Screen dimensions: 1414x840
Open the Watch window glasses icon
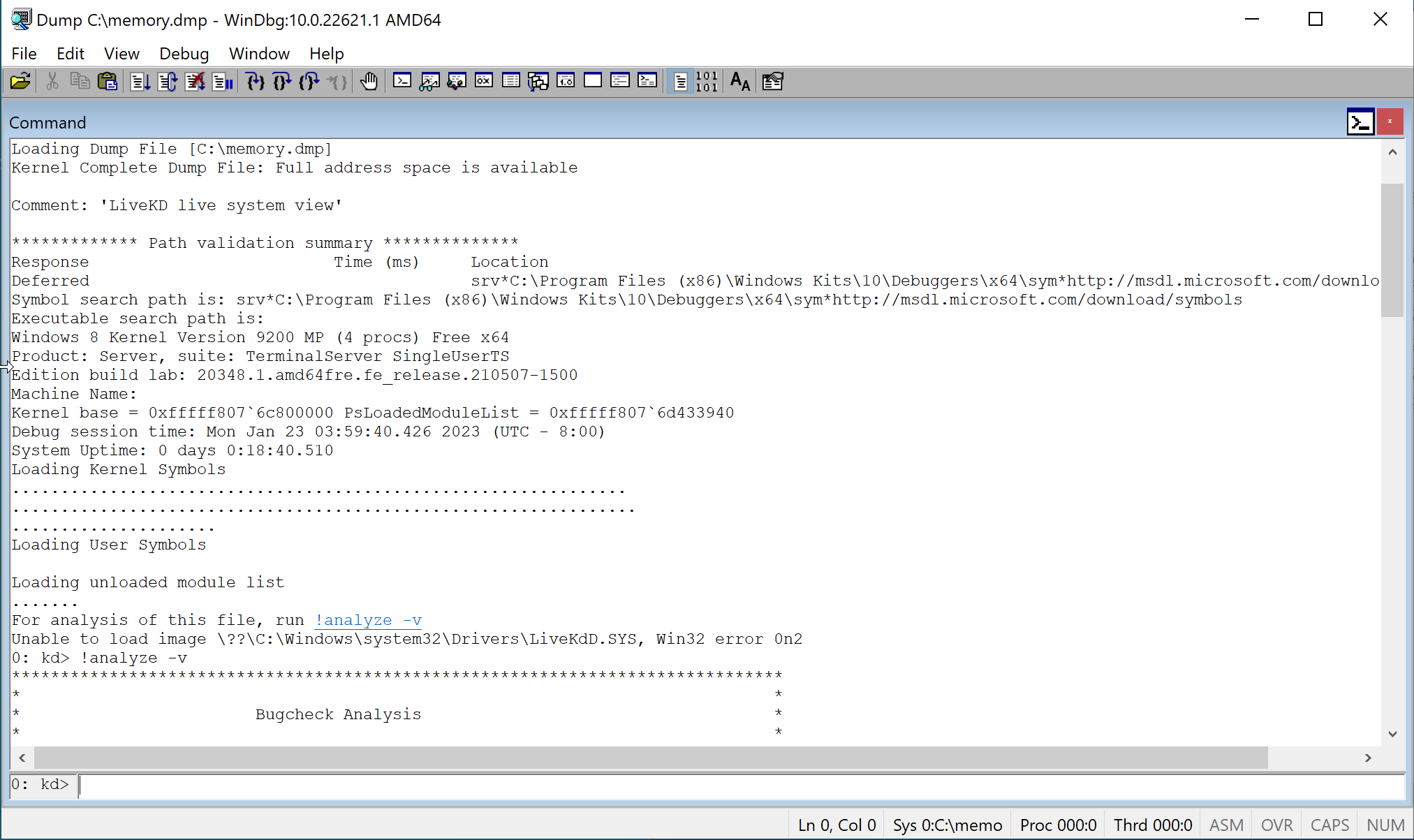429,82
